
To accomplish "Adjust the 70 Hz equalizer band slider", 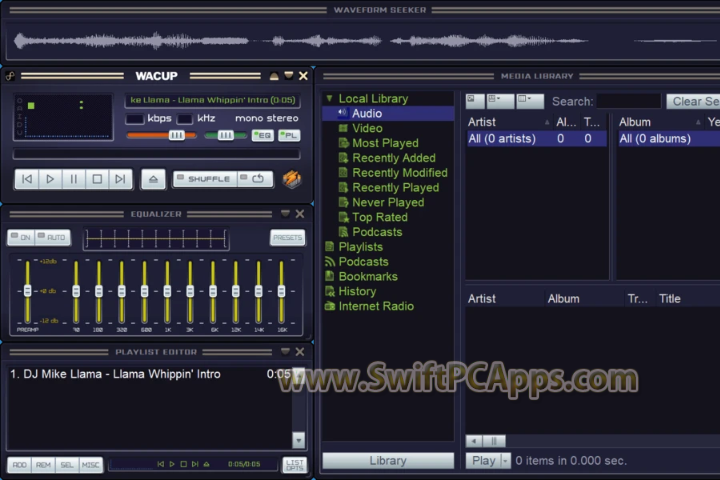I will (76, 291).
